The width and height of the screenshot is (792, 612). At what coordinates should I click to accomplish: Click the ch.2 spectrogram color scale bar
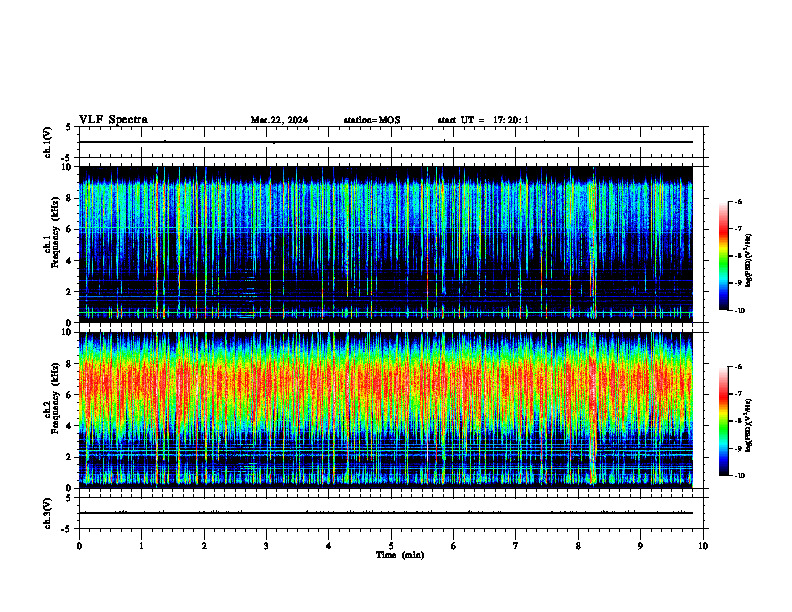(x=724, y=421)
